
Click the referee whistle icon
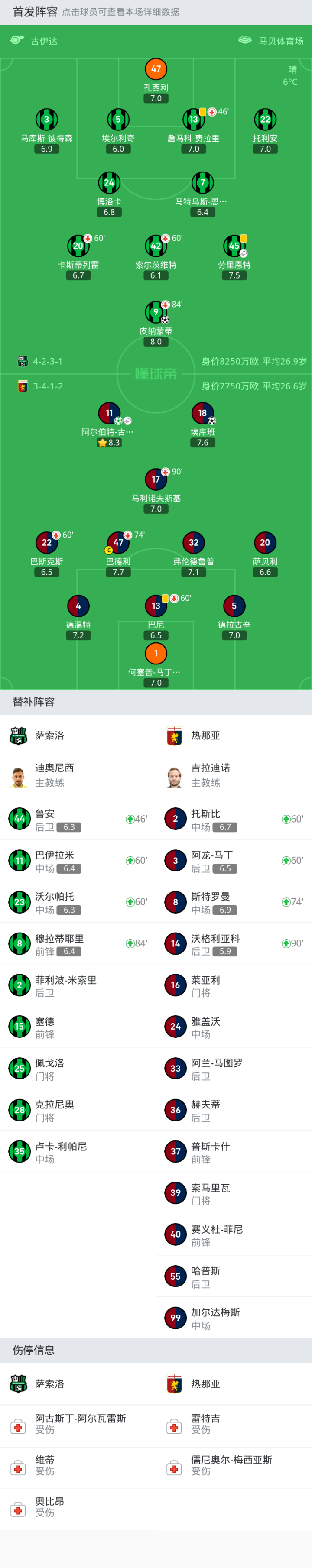click(x=16, y=40)
